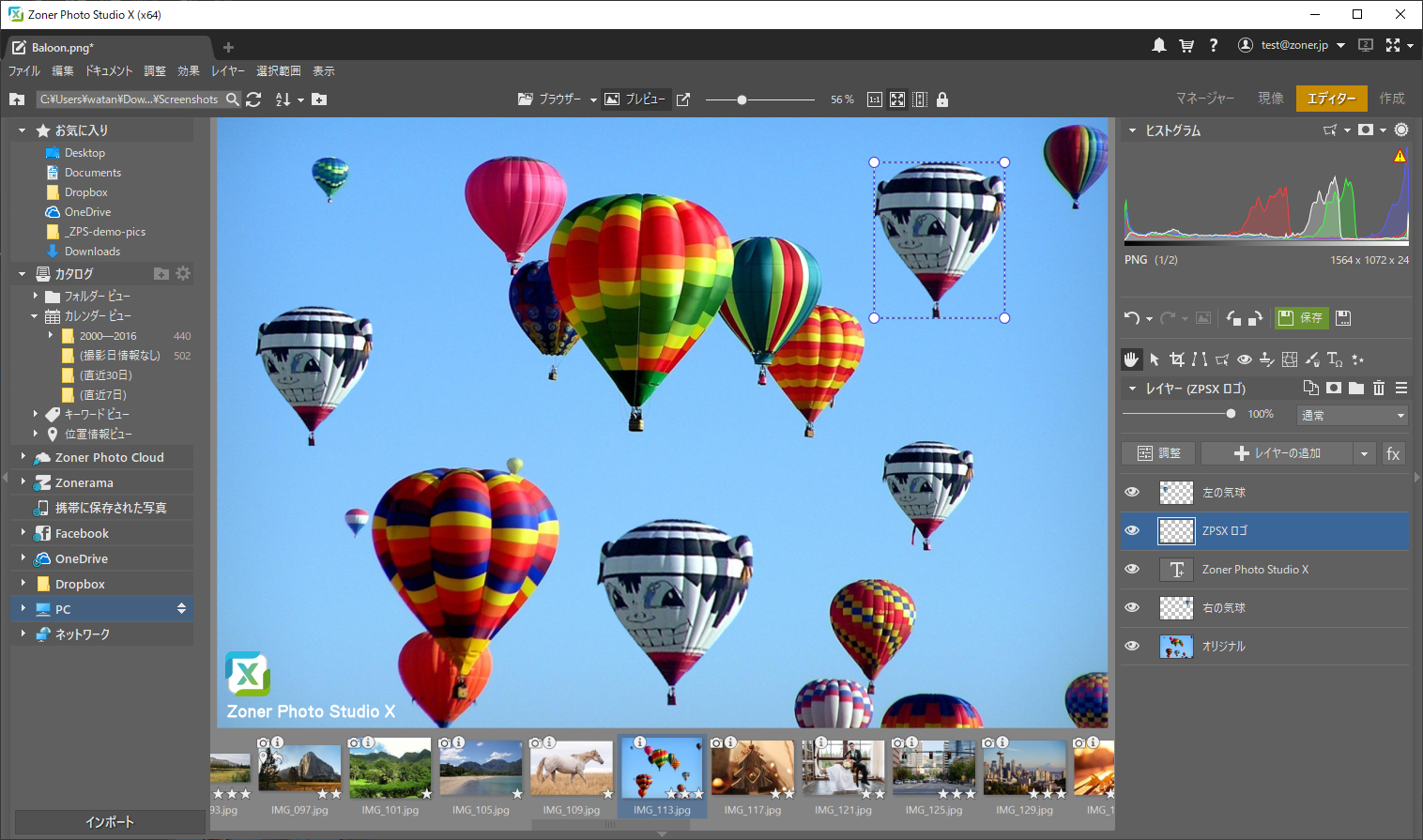The height and width of the screenshot is (840, 1423).
Task: Select the Crop tool
Action: pyautogui.click(x=1176, y=359)
